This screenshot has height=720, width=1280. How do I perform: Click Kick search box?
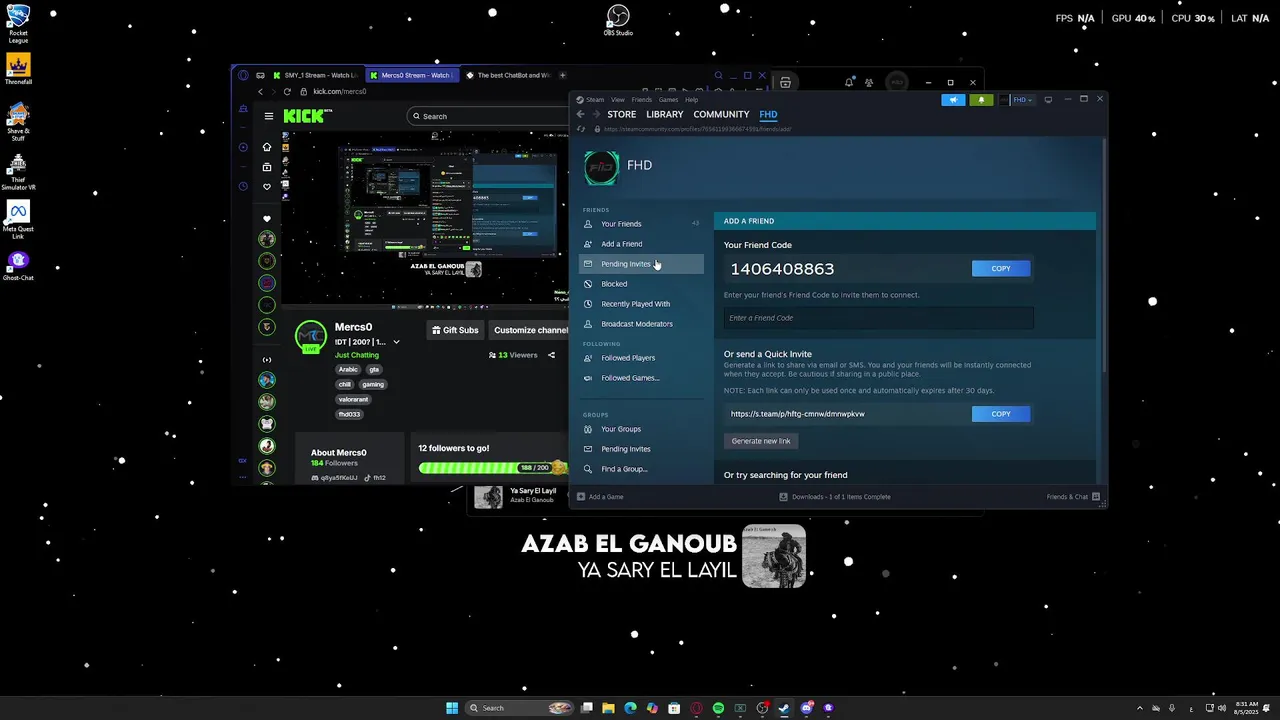click(488, 116)
